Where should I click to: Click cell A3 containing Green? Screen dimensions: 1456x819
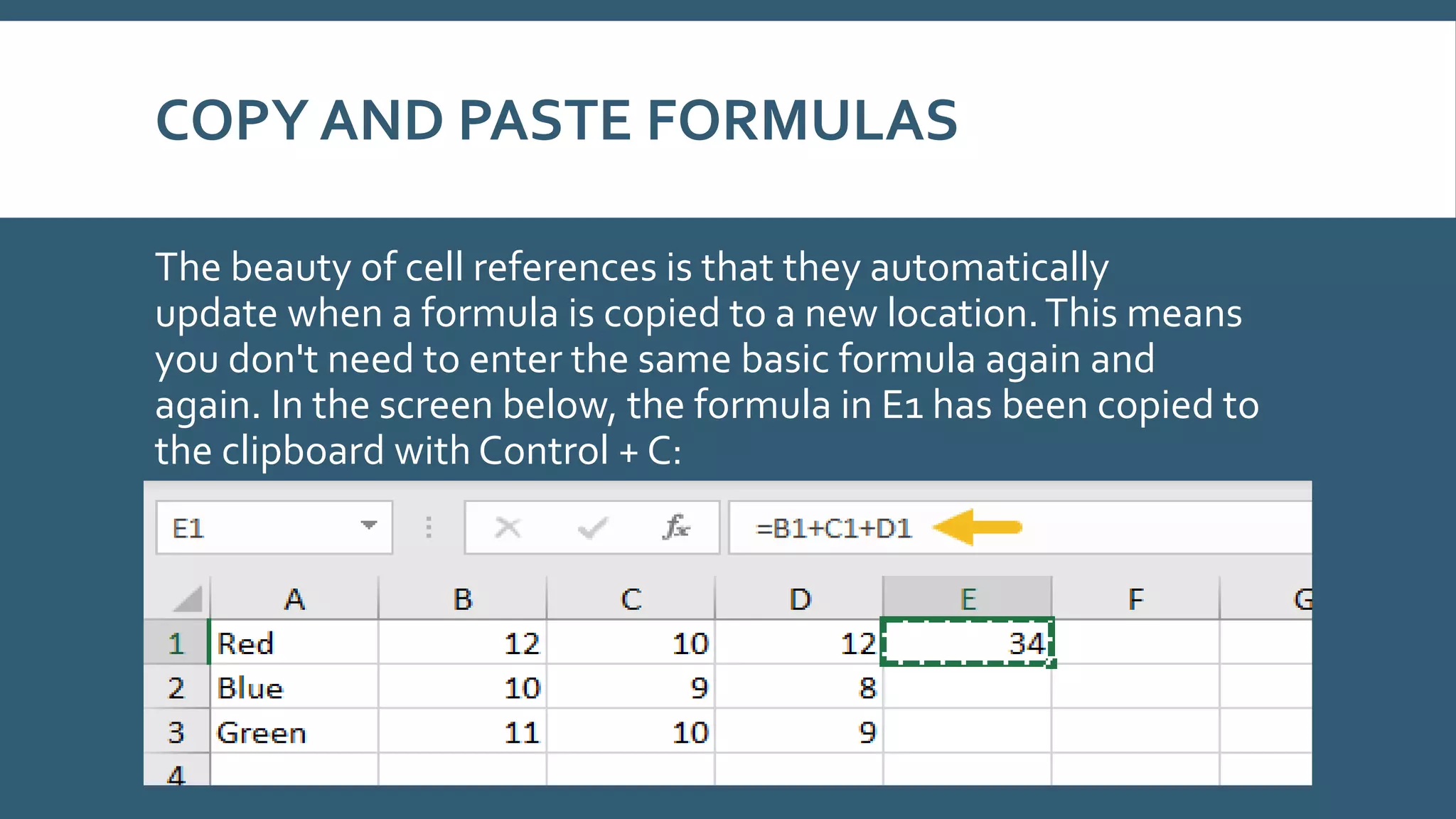pos(294,732)
